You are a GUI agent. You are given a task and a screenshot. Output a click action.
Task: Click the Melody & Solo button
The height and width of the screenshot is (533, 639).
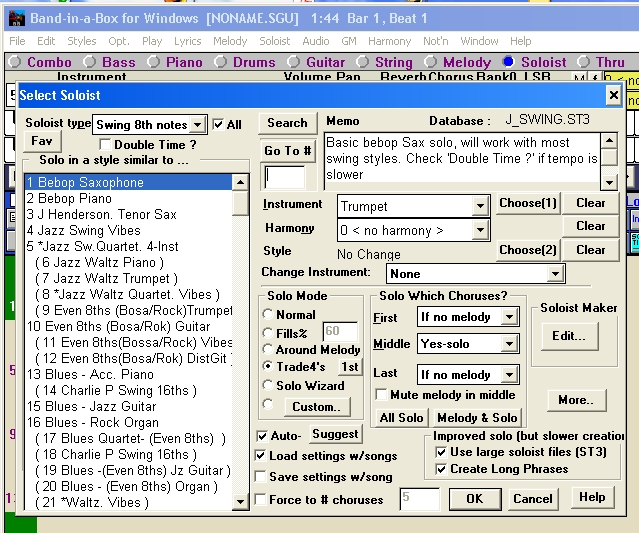tap(477, 418)
